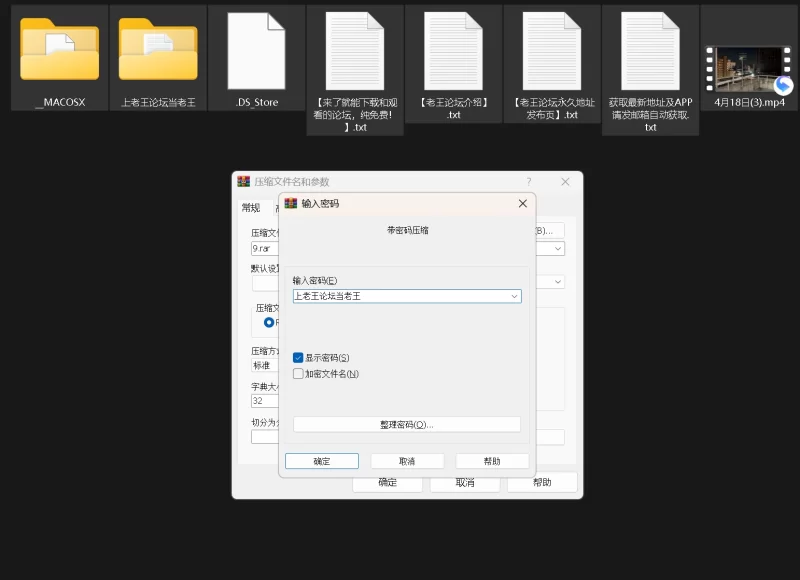Viewport: 800px width, 580px height.
Task: Open the __MACOSX folder icon
Action: (59, 50)
